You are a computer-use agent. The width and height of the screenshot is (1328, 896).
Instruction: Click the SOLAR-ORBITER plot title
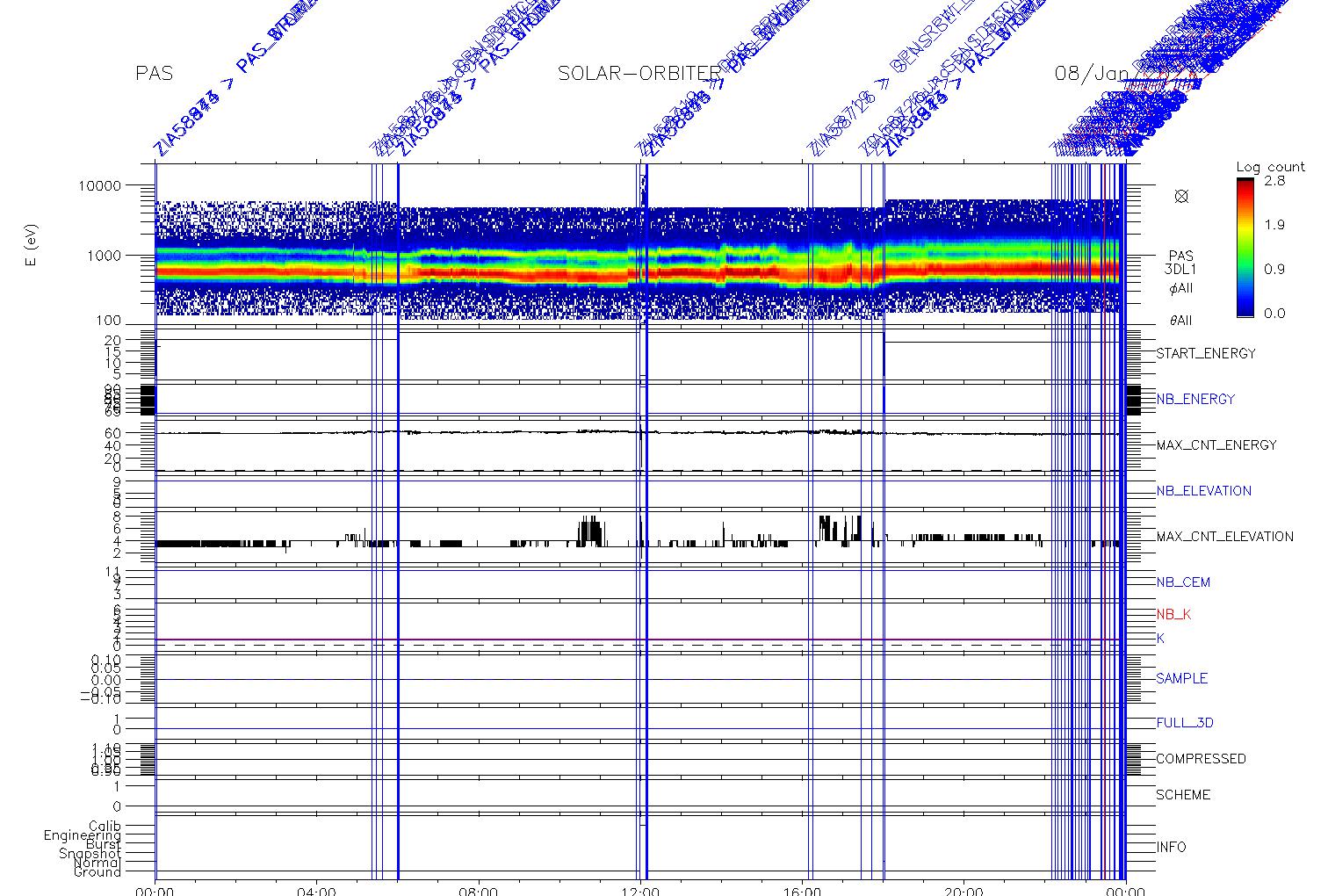pos(639,73)
